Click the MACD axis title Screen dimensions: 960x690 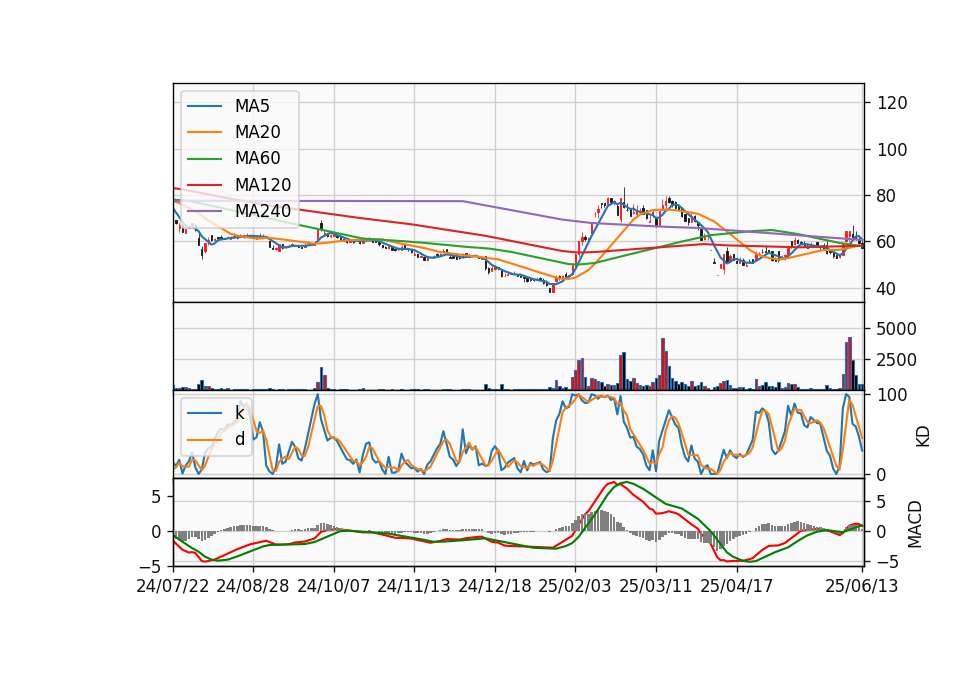click(x=915, y=524)
